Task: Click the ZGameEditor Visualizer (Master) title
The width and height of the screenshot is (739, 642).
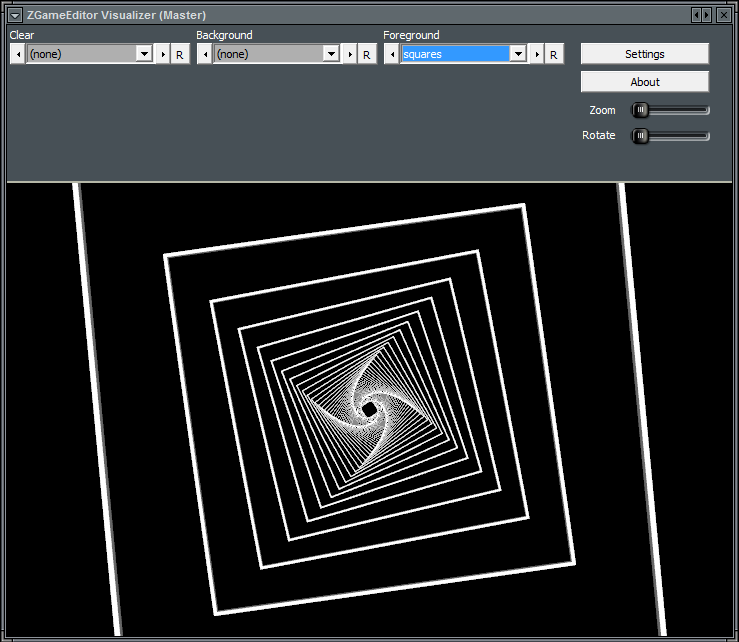Action: coord(116,15)
